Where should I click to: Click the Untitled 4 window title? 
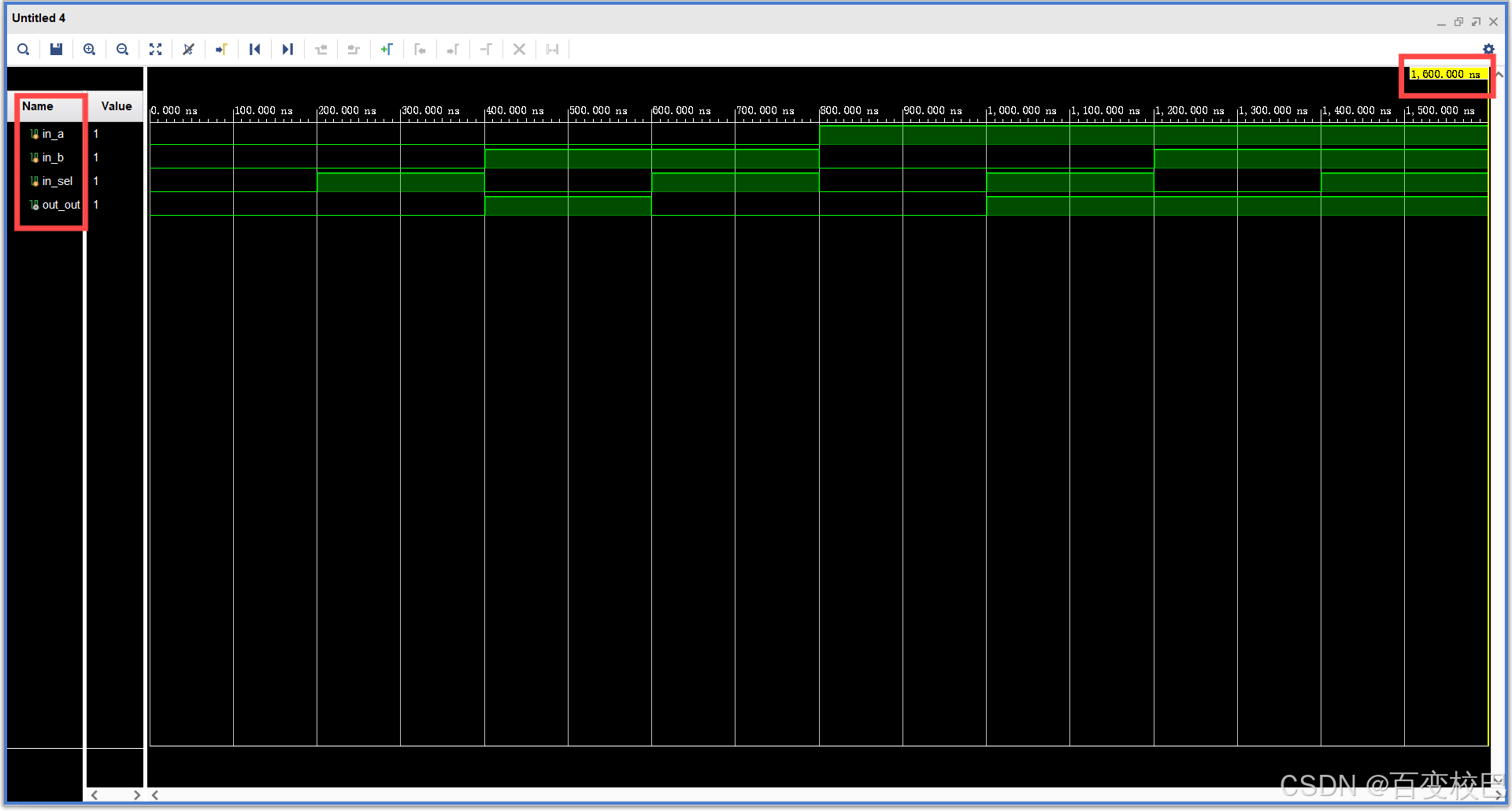click(39, 18)
